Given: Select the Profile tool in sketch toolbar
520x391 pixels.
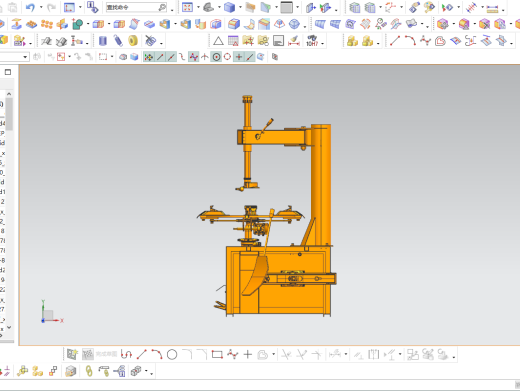Looking at the screenshot, I should pos(126,354).
